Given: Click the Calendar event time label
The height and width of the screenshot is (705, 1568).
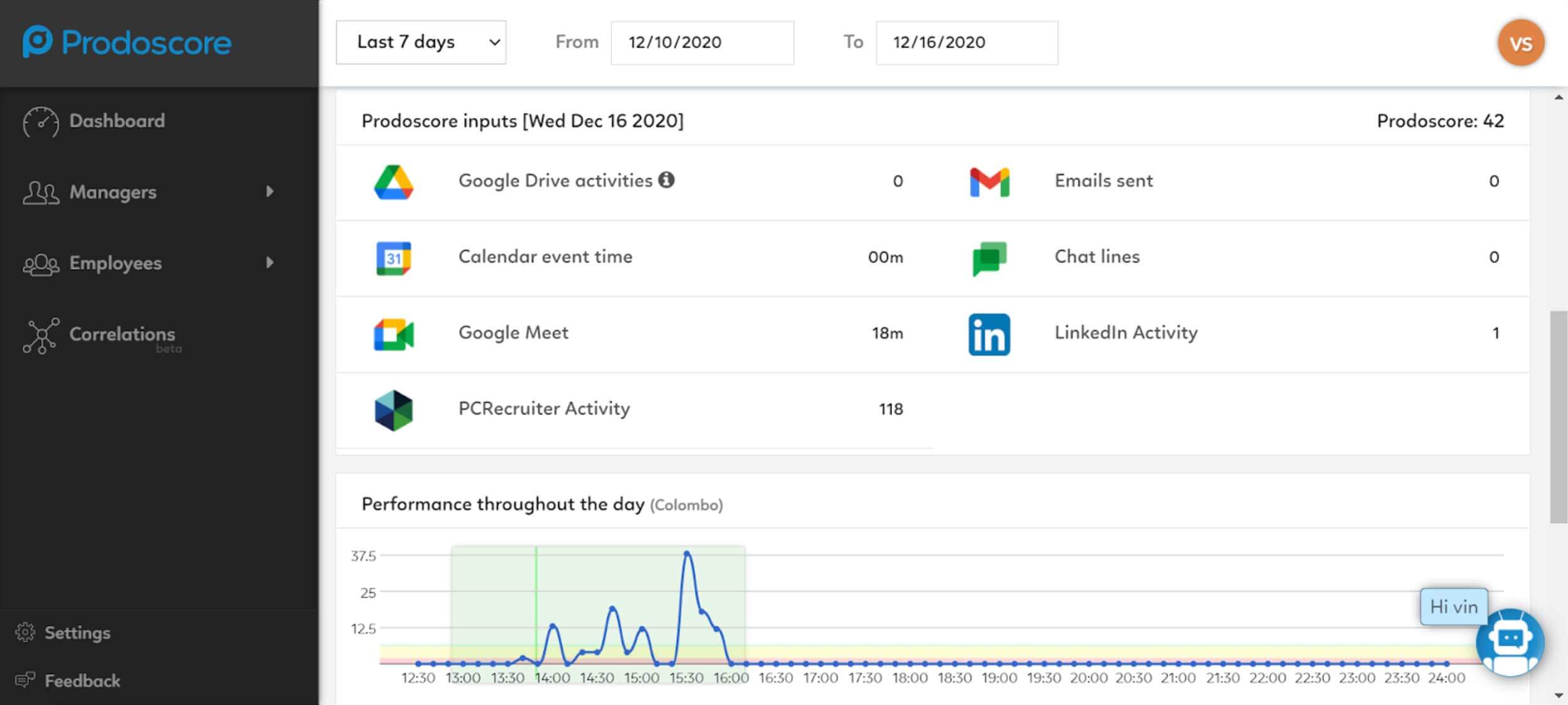Looking at the screenshot, I should coord(545,257).
